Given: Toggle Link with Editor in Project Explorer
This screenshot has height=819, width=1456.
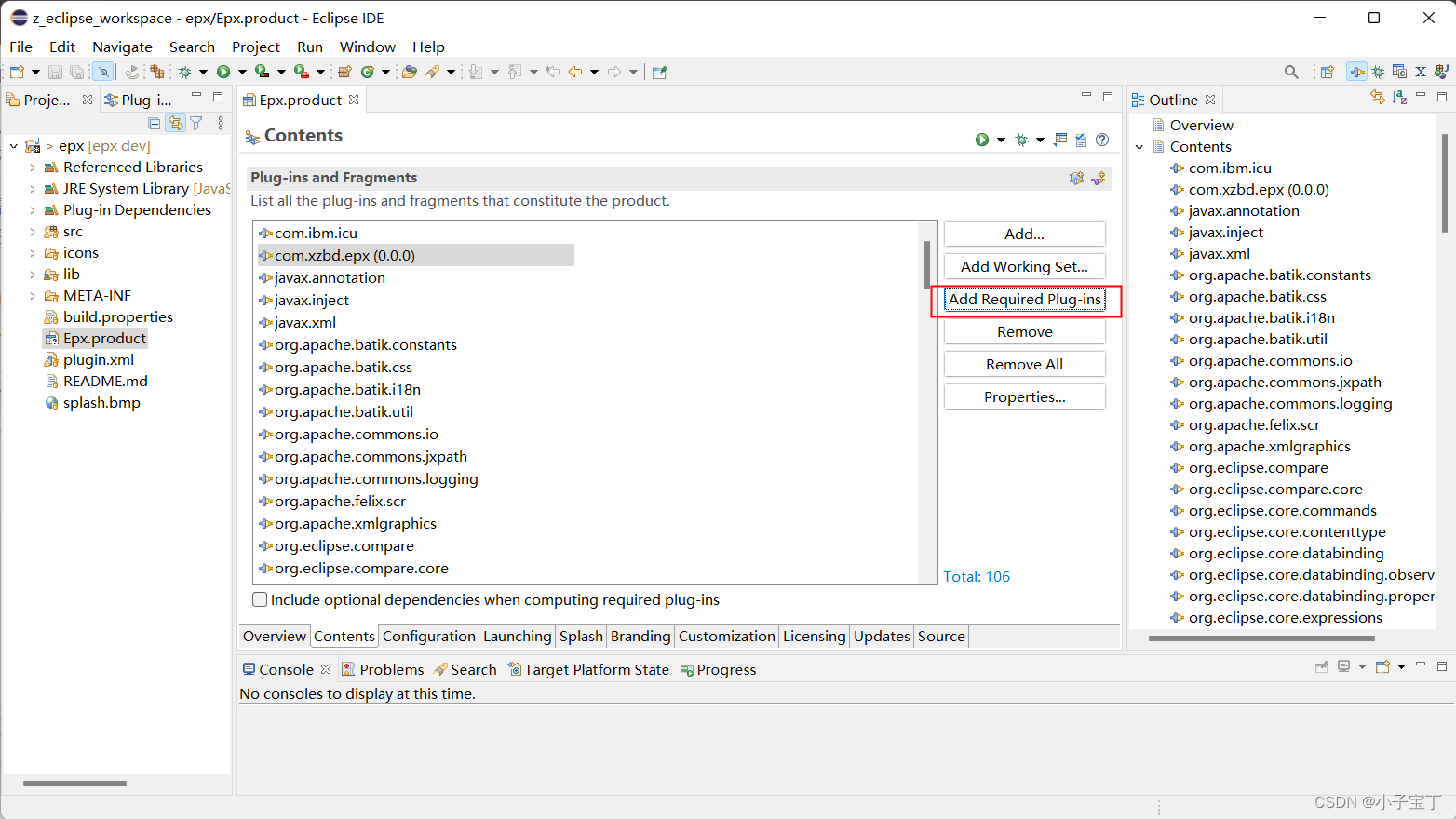Looking at the screenshot, I should click(175, 123).
